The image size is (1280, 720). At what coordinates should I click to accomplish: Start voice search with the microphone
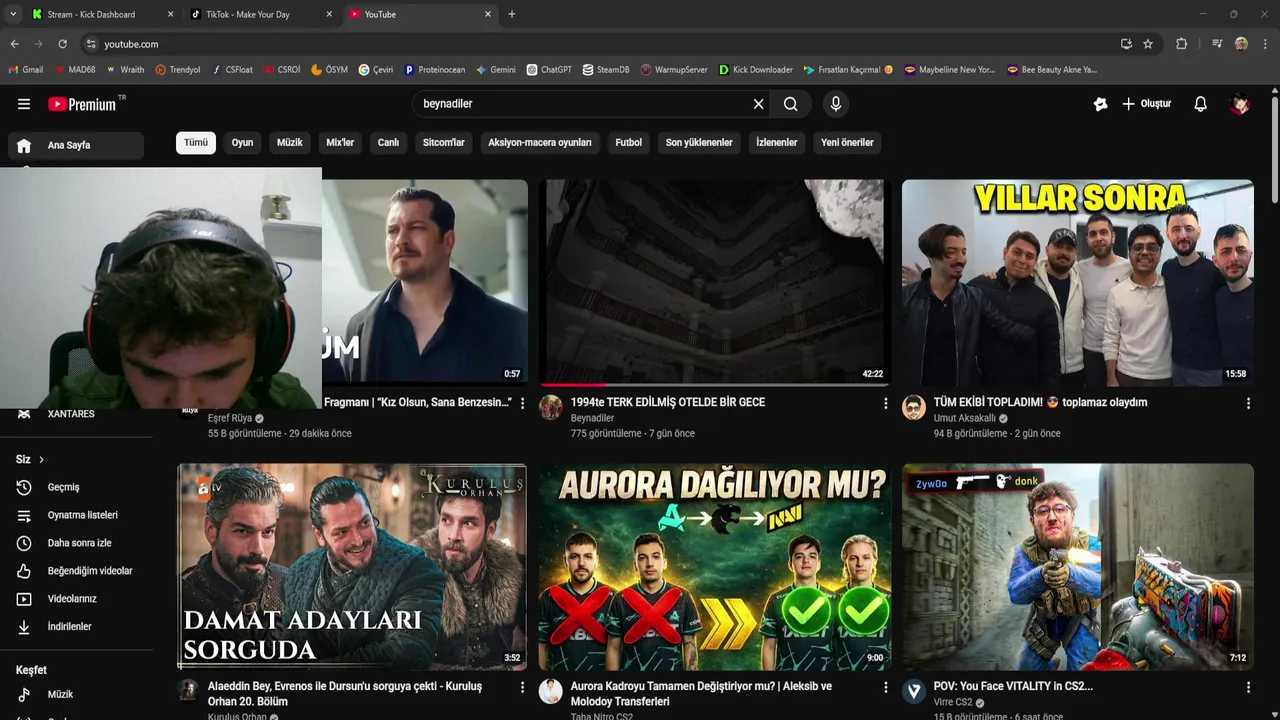pyautogui.click(x=836, y=104)
